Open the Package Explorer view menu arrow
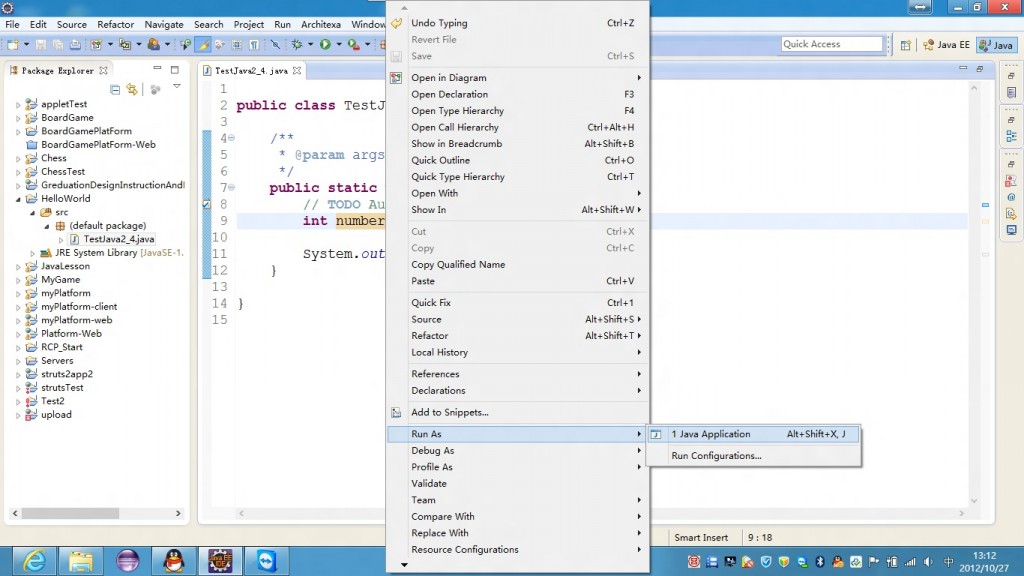 click(x=177, y=88)
